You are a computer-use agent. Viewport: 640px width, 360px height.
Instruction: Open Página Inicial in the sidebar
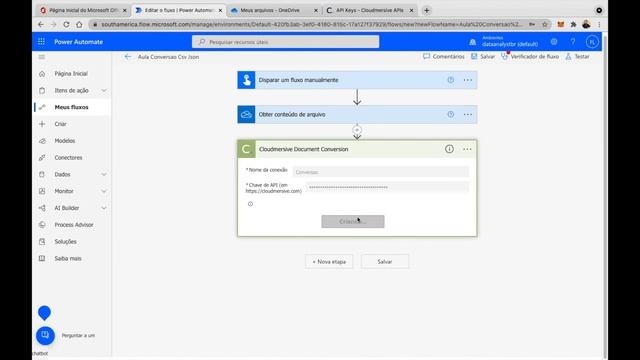(71, 73)
